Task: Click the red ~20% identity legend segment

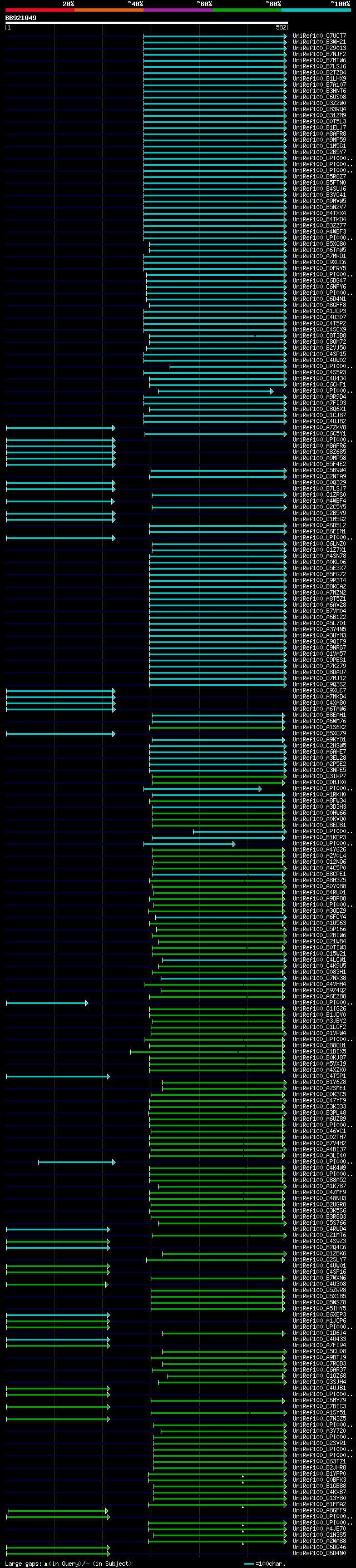Action: 39,10
